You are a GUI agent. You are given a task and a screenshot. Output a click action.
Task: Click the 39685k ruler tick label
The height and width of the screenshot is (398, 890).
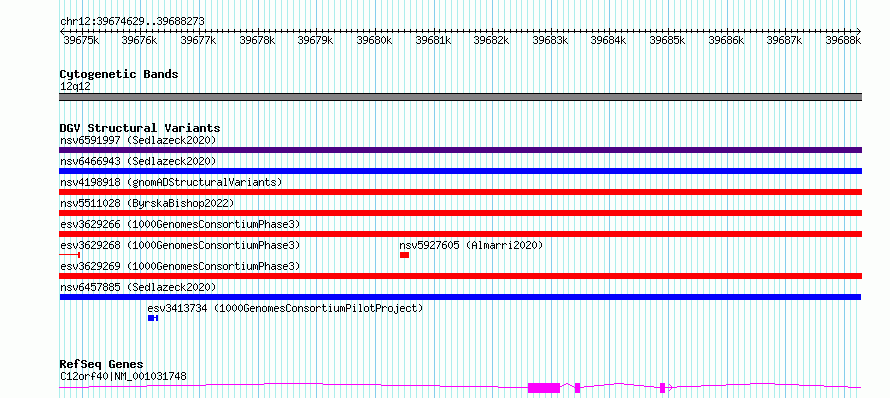tap(668, 40)
